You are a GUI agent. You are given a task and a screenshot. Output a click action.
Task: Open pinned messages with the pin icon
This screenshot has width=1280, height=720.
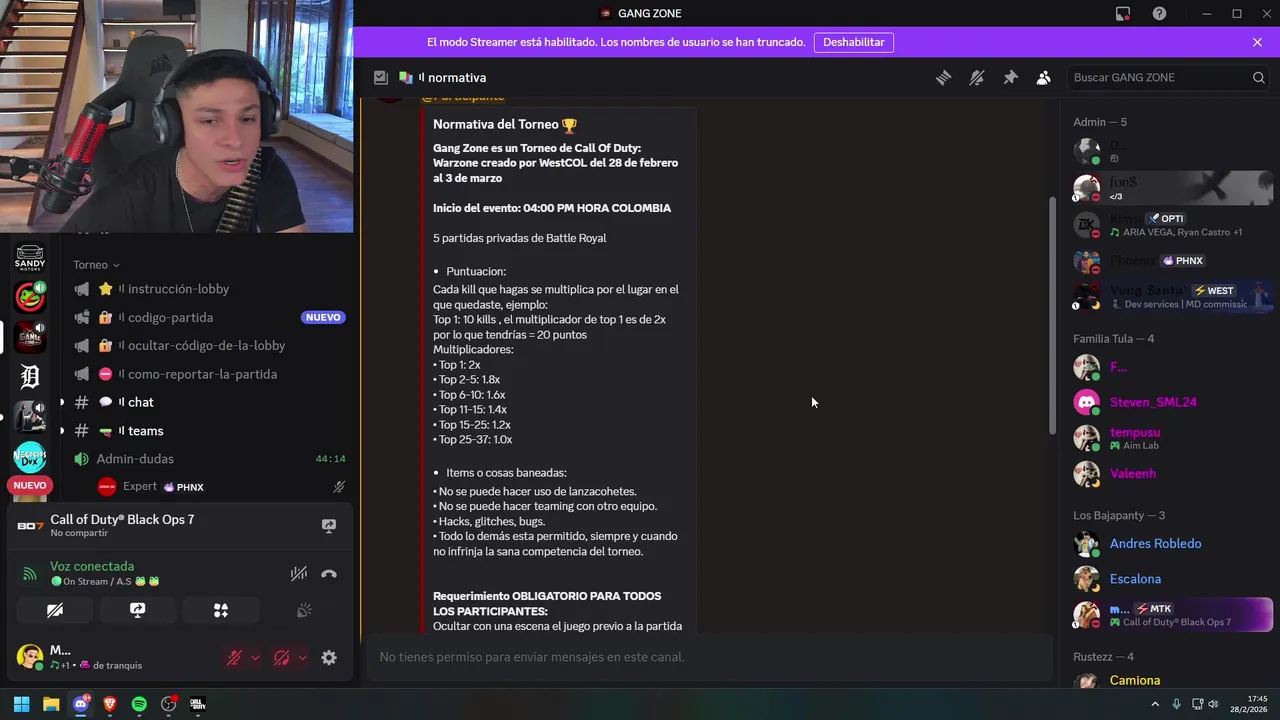pyautogui.click(x=1010, y=77)
